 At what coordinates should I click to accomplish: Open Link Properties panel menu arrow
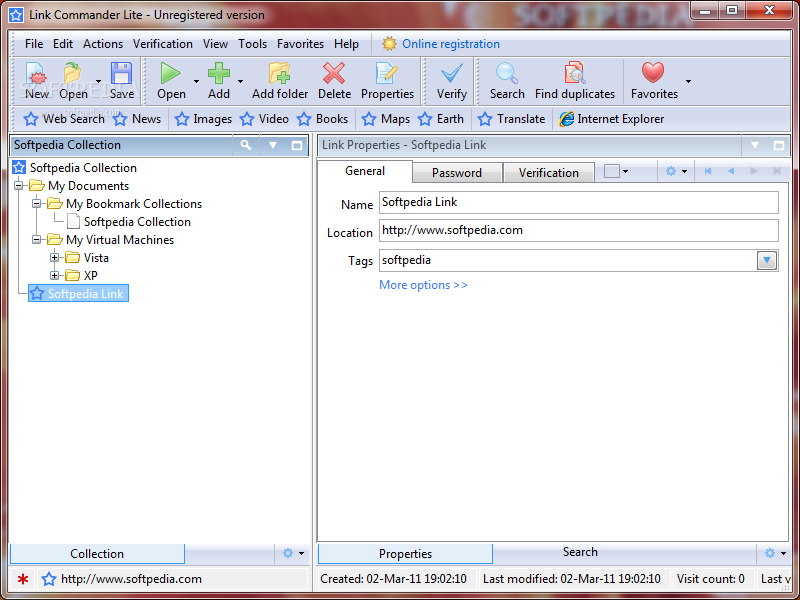755,145
